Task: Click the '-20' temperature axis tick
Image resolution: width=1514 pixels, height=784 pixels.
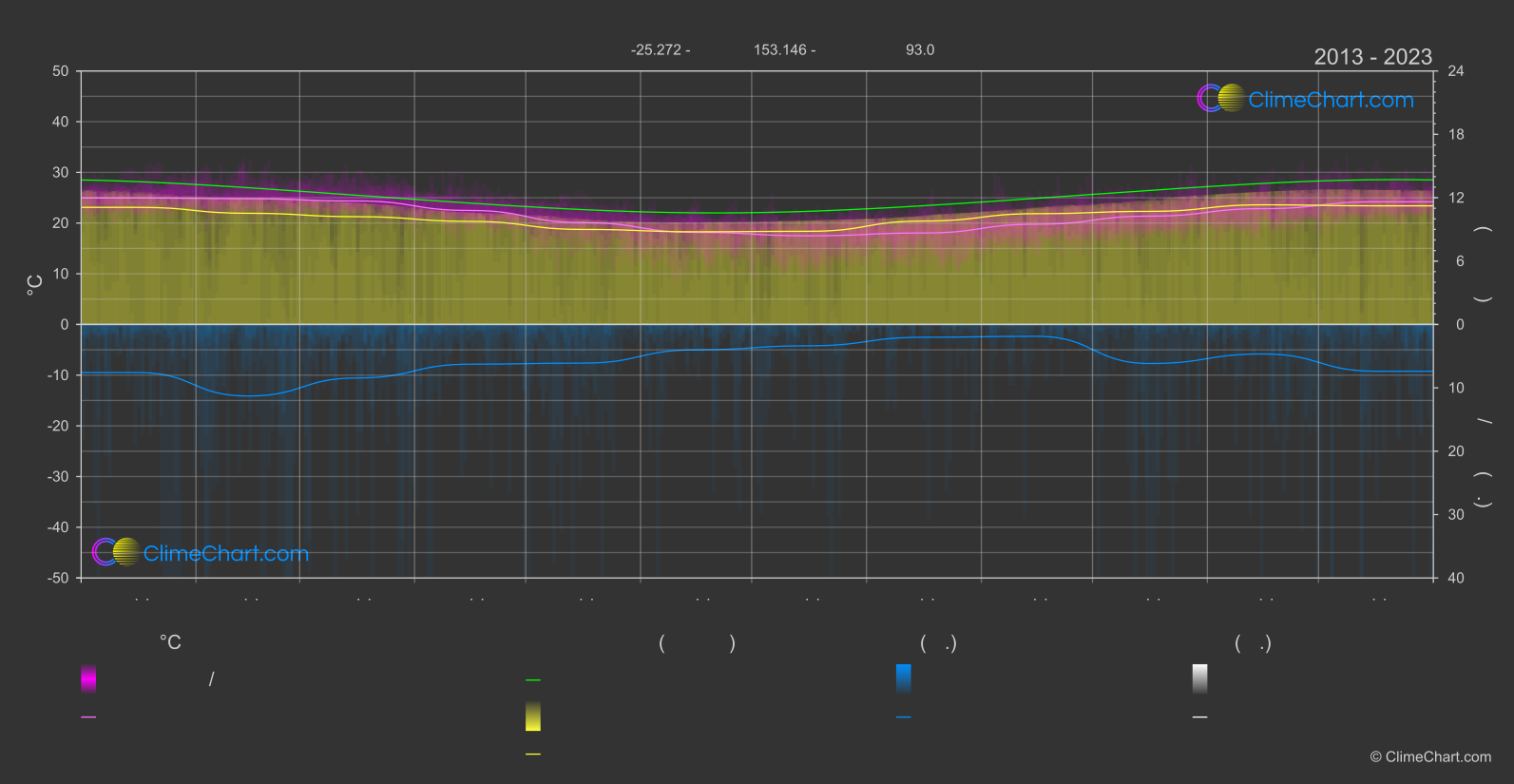Action: (58, 426)
